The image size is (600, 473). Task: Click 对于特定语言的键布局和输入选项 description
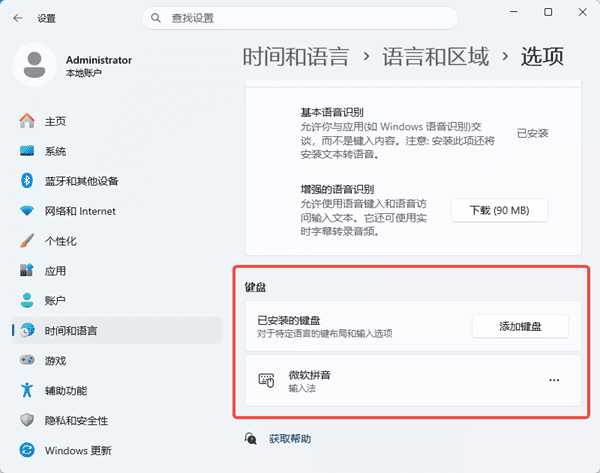click(x=324, y=333)
